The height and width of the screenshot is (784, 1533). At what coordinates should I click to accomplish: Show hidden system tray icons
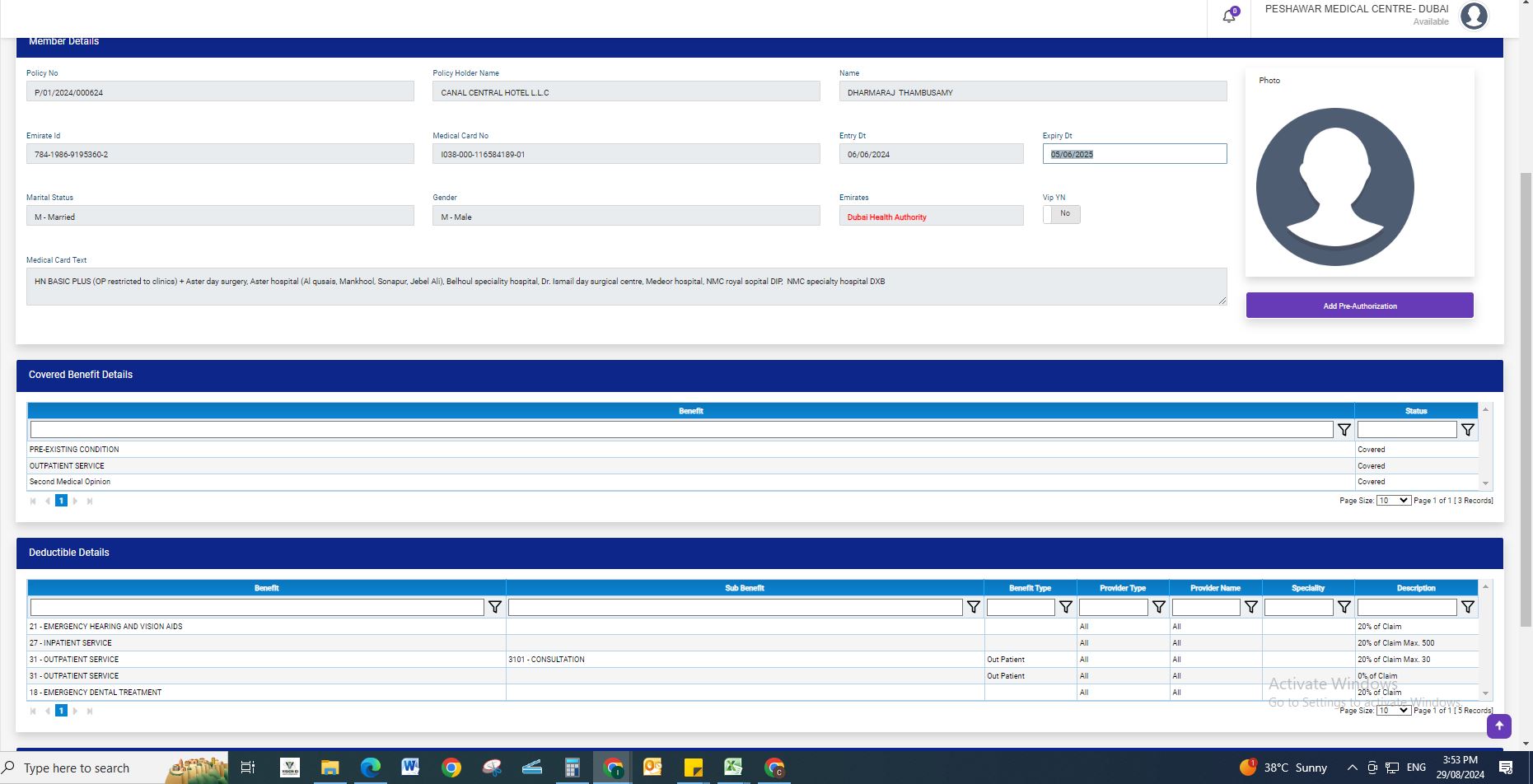1352,768
